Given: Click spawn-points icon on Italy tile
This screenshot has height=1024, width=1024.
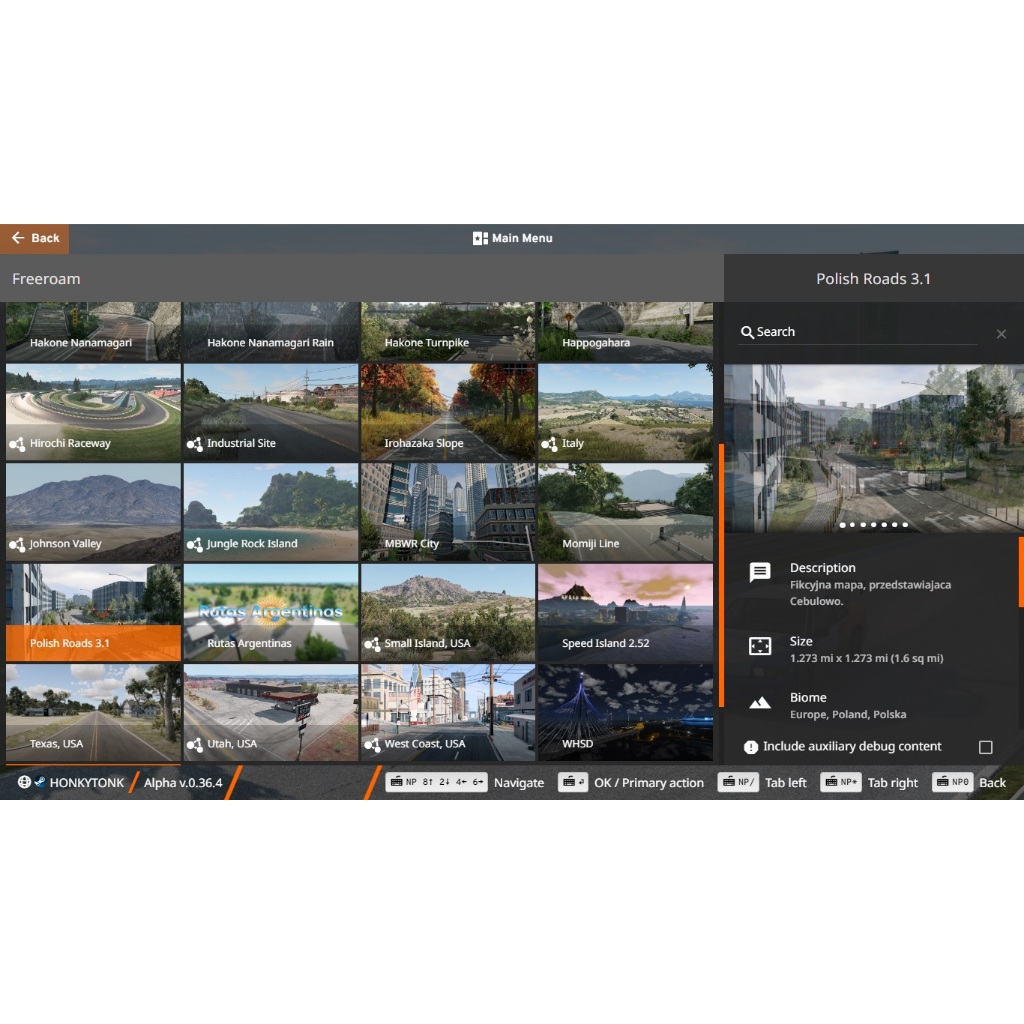Looking at the screenshot, I should click(x=549, y=444).
